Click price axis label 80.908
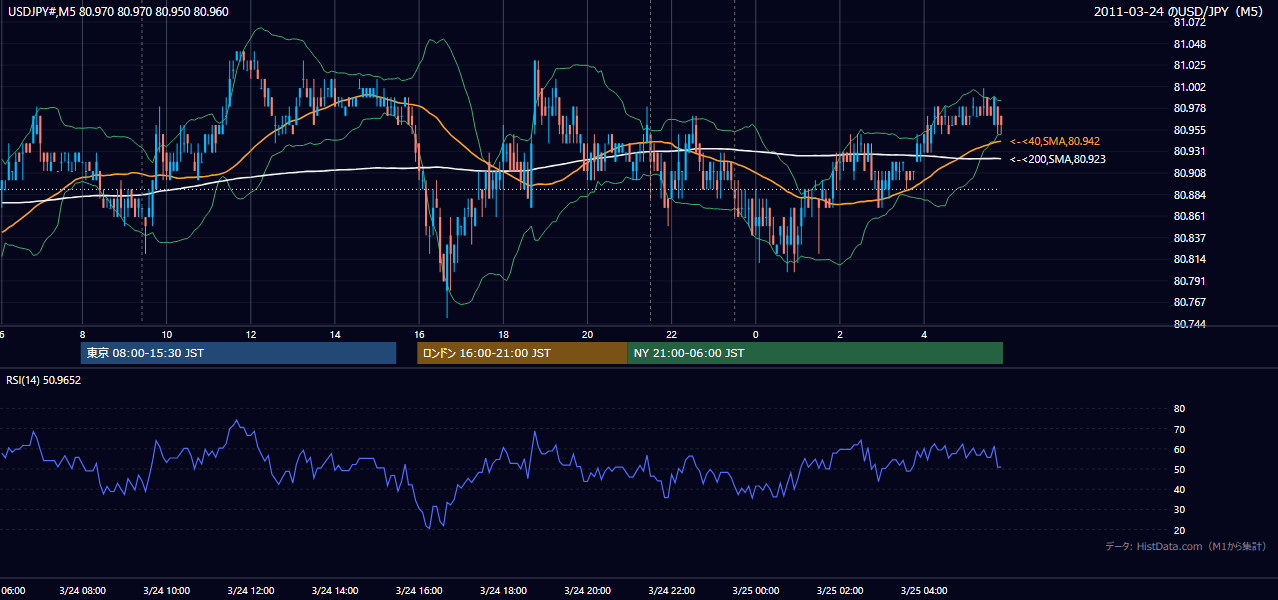The width and height of the screenshot is (1278, 600). click(x=1188, y=173)
